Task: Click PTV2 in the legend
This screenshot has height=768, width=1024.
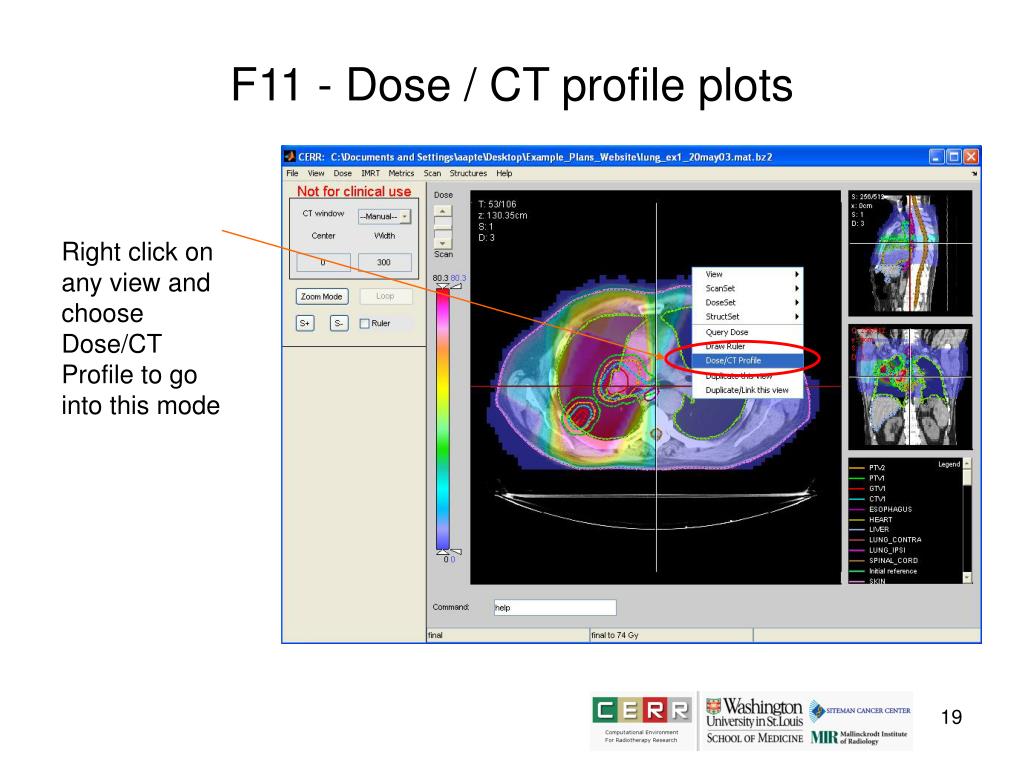Action: point(876,468)
